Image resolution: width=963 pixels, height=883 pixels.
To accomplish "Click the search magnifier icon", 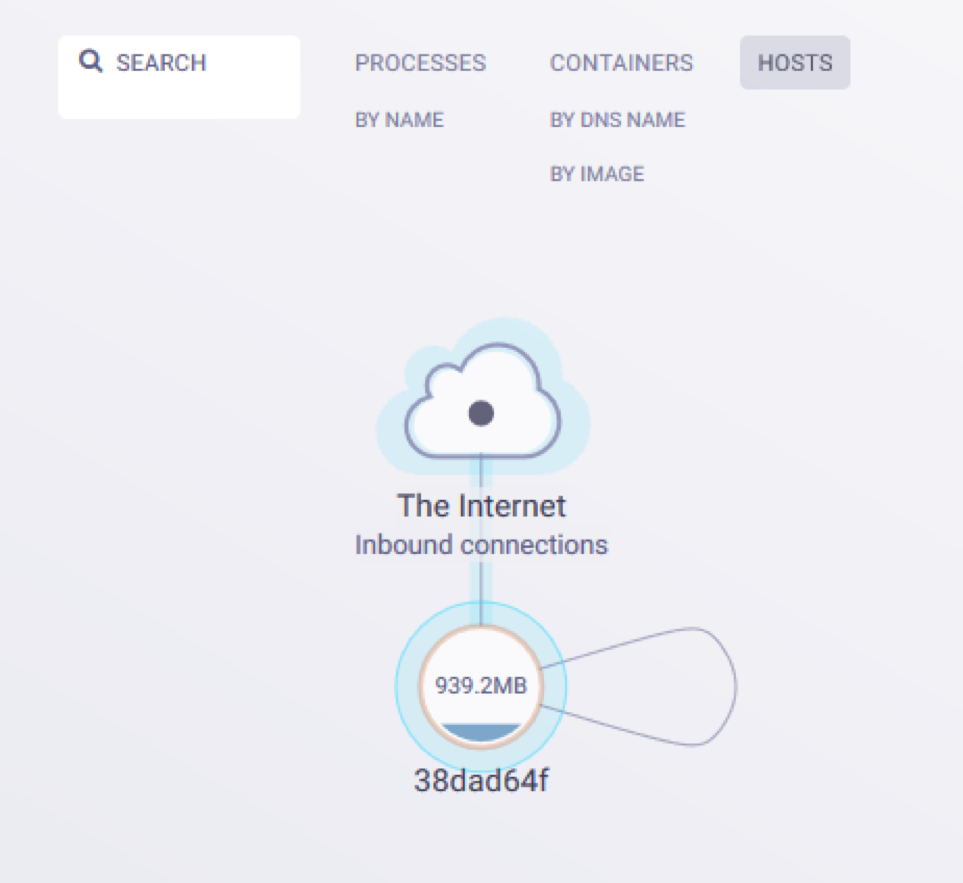I will tap(90, 61).
